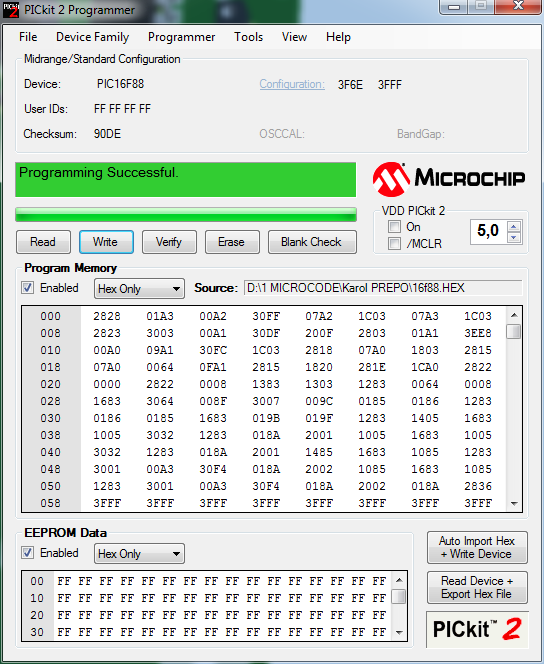Click configuration word 3FFF beside 3F6E
The width and height of the screenshot is (544, 664).
(389, 85)
